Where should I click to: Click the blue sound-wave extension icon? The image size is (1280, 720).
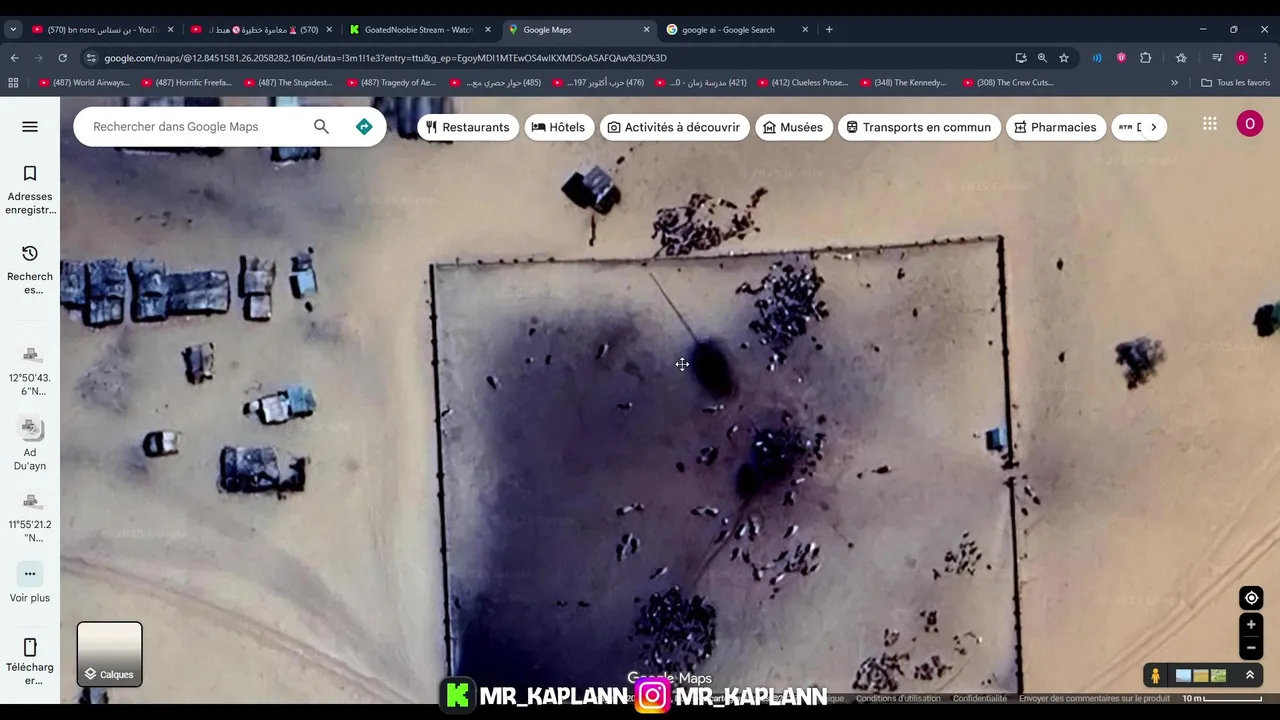1097,58
